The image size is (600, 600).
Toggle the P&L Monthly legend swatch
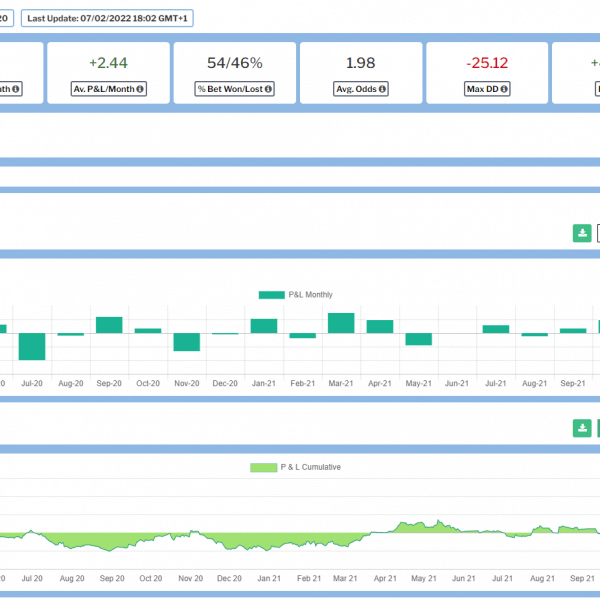coord(272,295)
